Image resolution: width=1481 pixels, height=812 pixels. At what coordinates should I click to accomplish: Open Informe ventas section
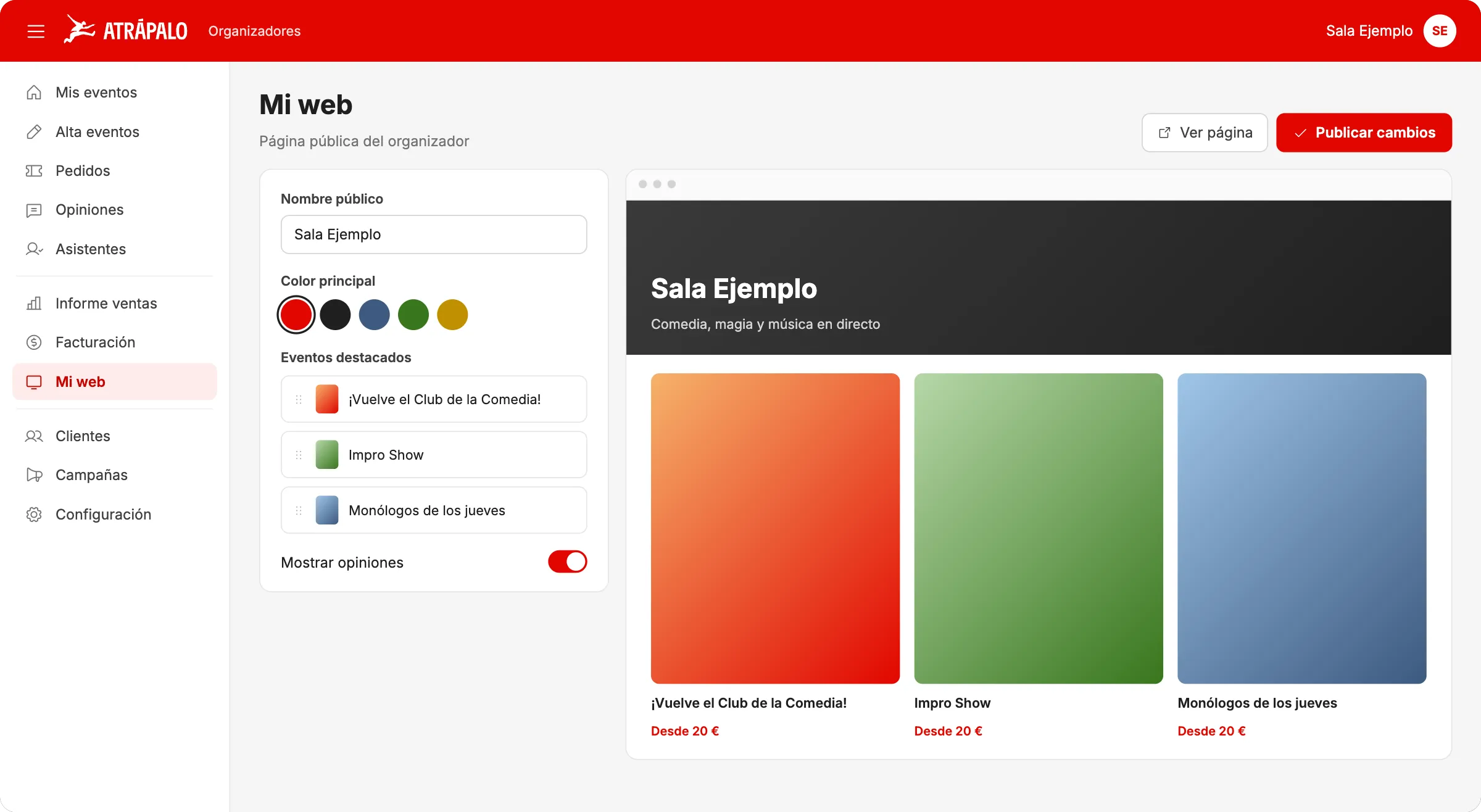[115, 304]
